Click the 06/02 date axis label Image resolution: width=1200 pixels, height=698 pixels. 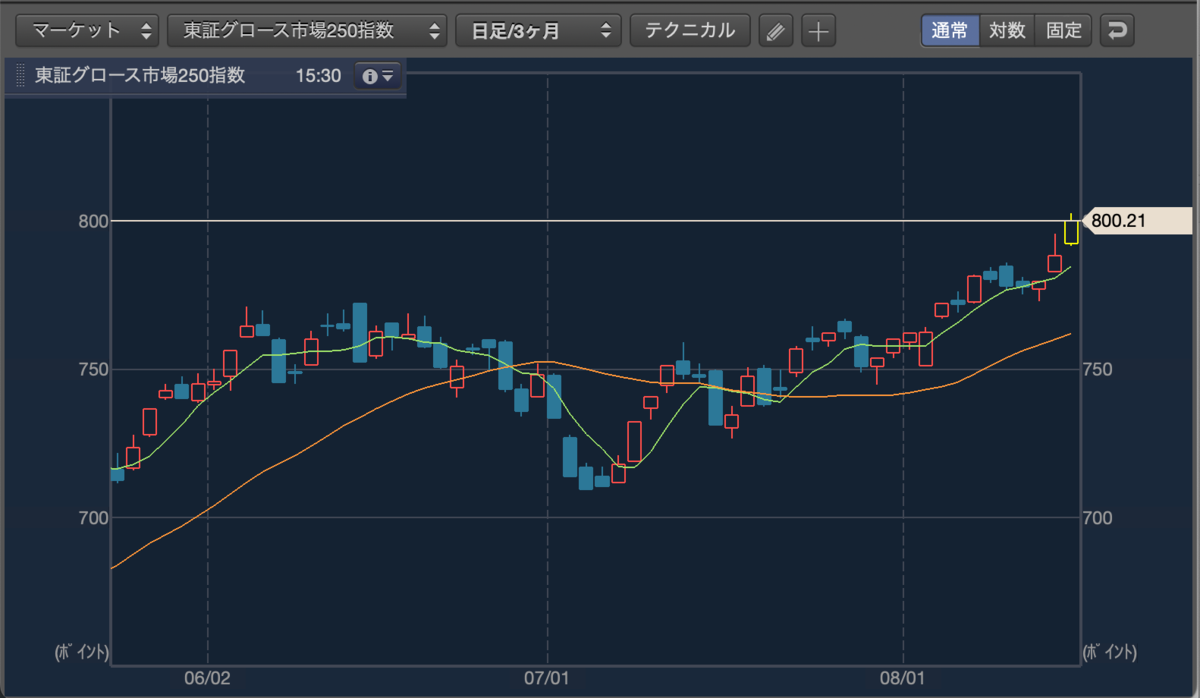tap(208, 677)
